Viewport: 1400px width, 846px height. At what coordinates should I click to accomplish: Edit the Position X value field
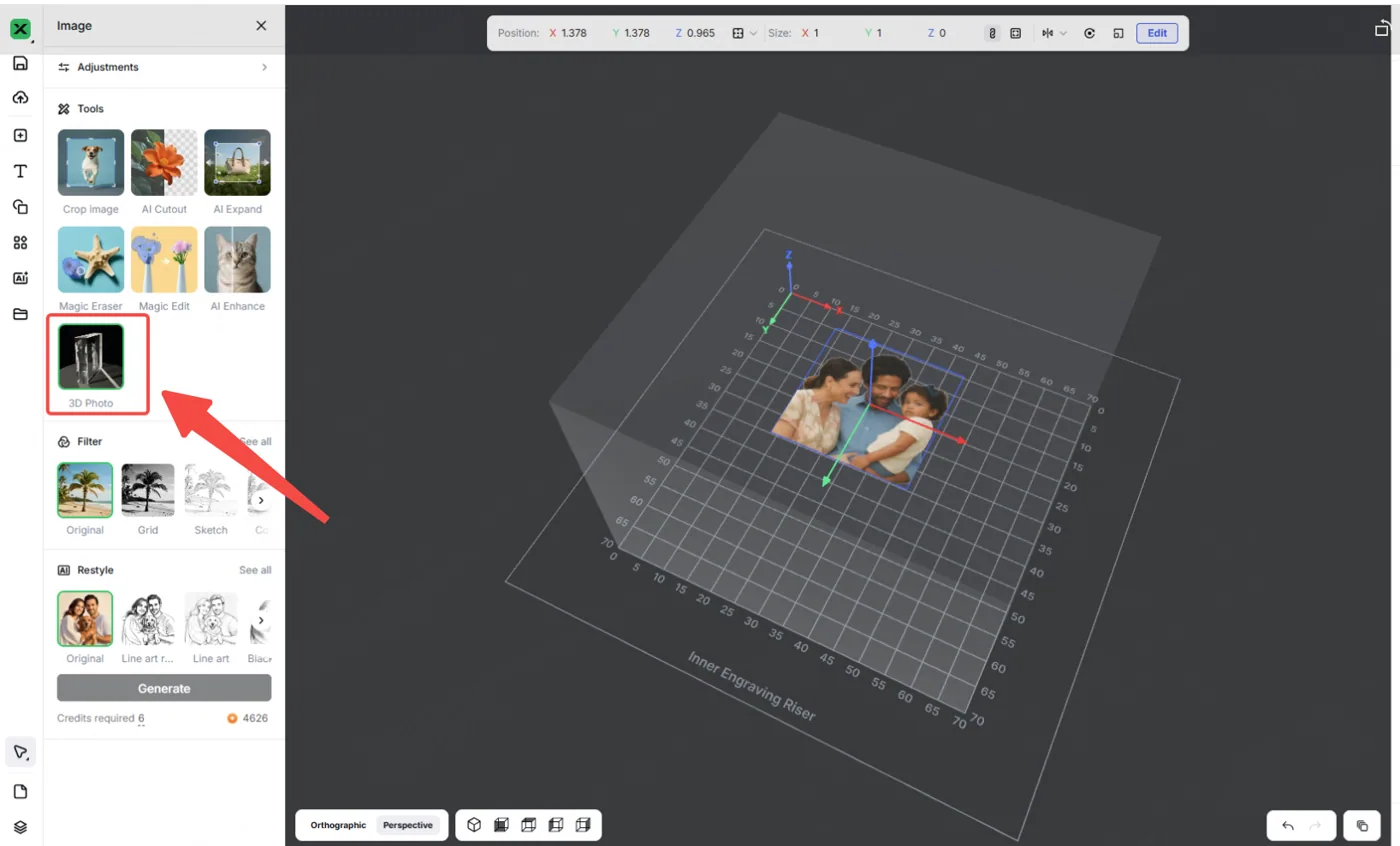click(575, 33)
